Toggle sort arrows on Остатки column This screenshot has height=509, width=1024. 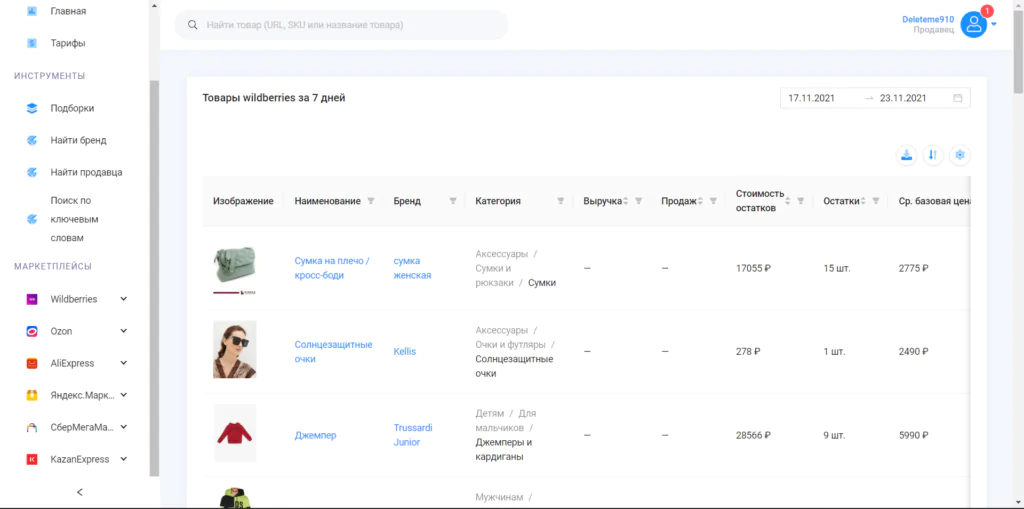tap(864, 201)
